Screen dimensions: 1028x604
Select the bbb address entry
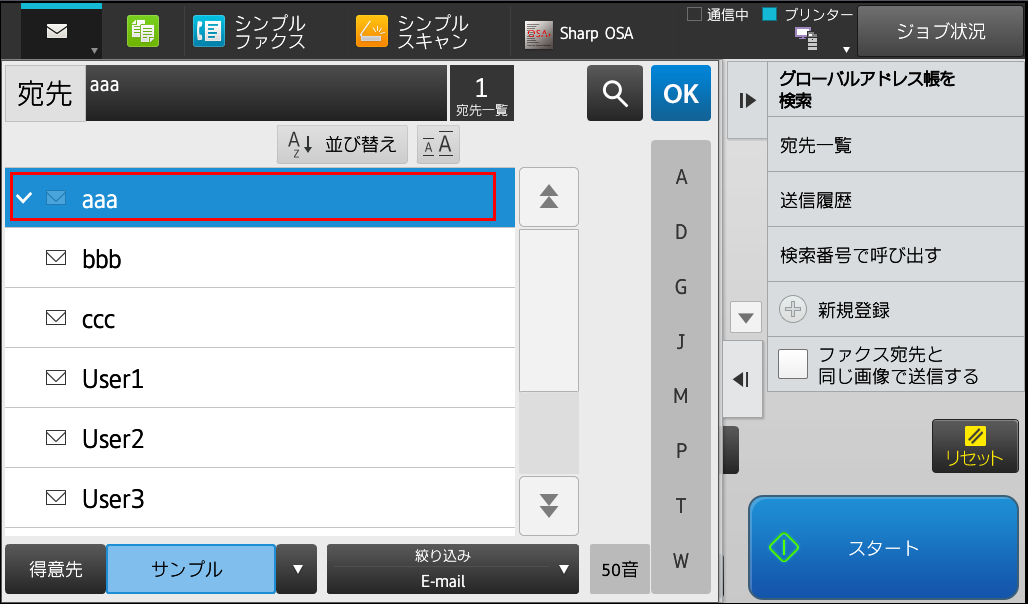(x=260, y=258)
